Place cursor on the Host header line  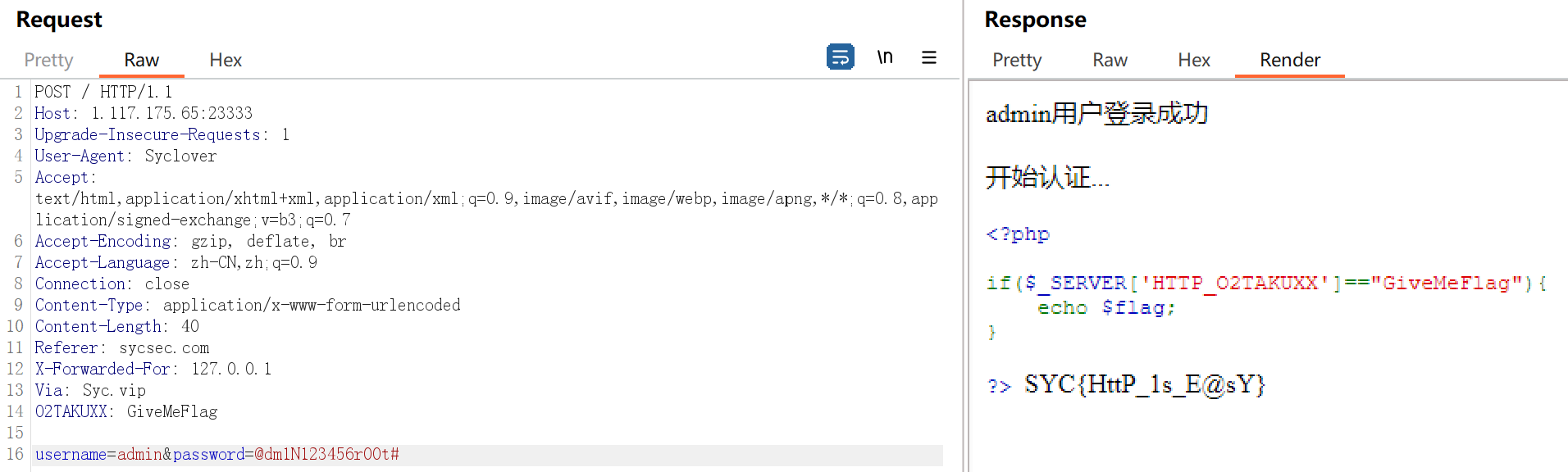point(144,113)
